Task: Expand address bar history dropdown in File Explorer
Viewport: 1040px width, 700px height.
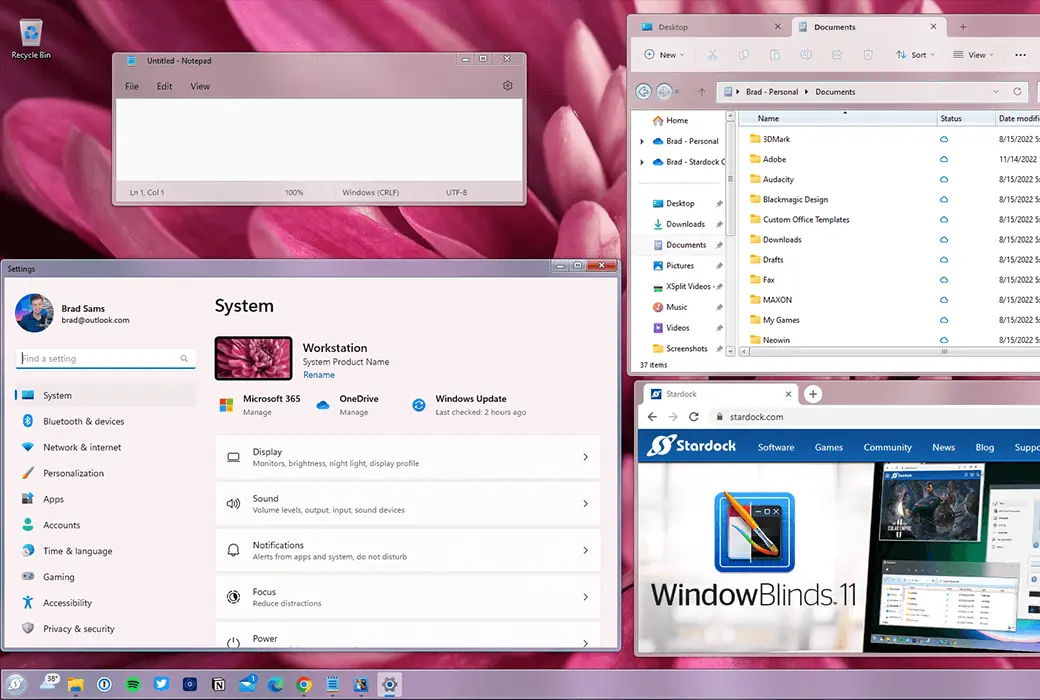Action: click(996, 92)
